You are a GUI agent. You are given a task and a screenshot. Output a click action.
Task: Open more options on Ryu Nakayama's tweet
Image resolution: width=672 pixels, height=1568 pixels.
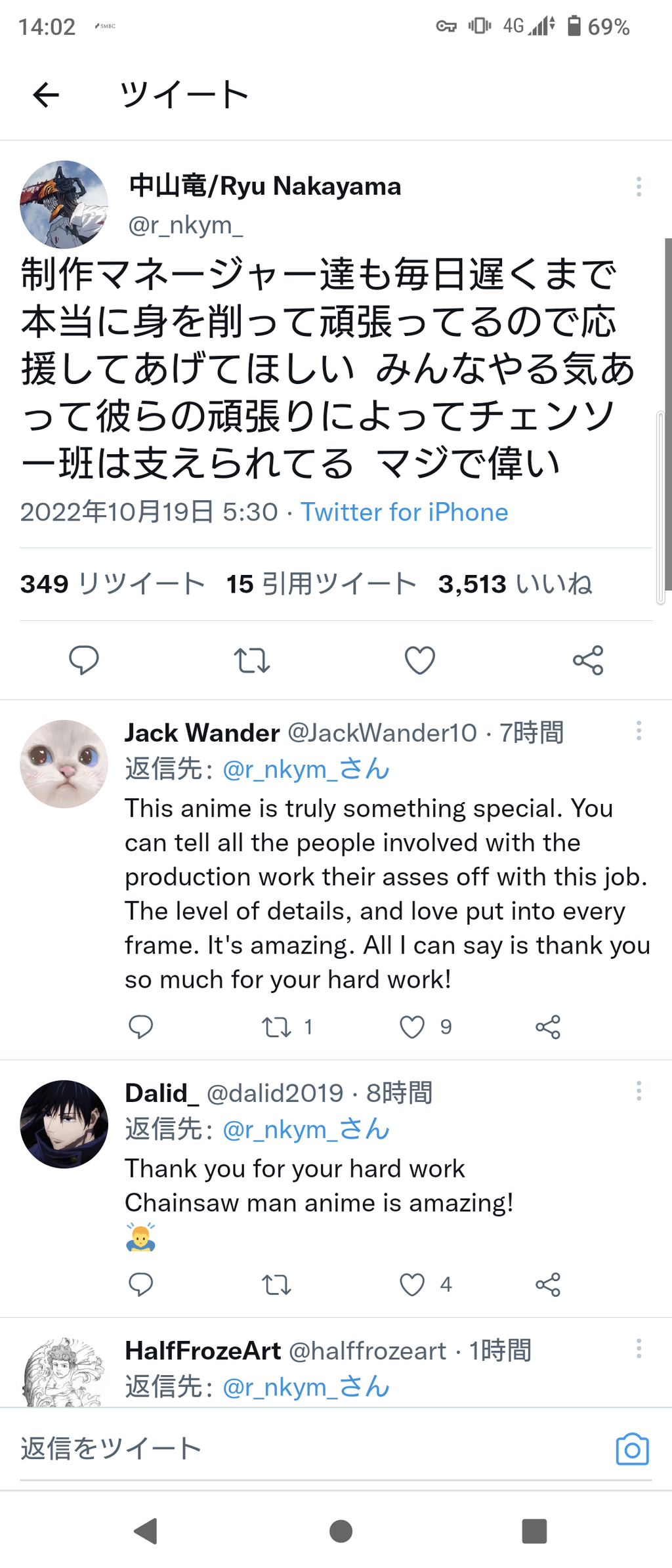[x=639, y=187]
